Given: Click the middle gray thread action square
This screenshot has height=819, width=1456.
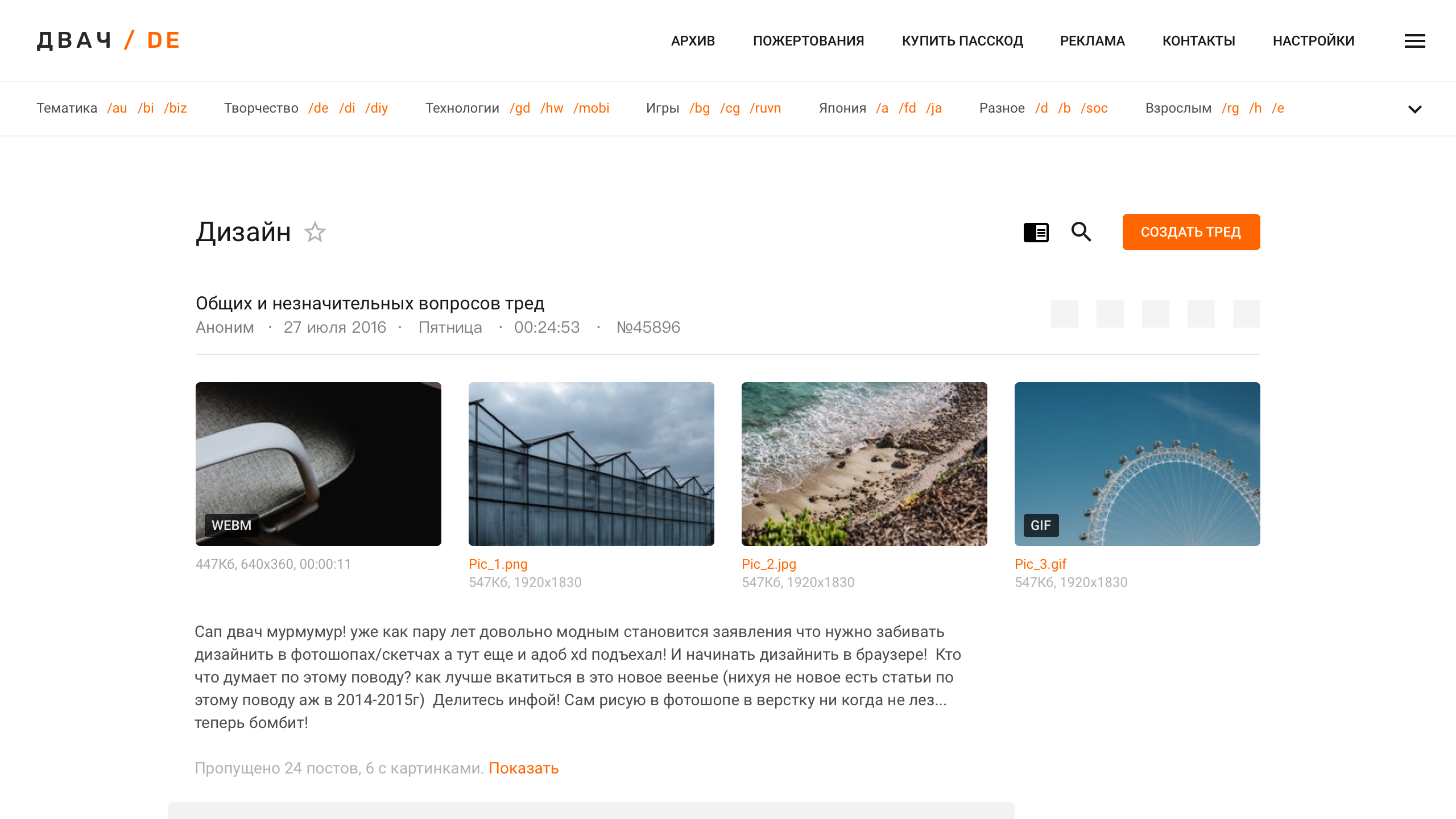Looking at the screenshot, I should [x=1156, y=314].
